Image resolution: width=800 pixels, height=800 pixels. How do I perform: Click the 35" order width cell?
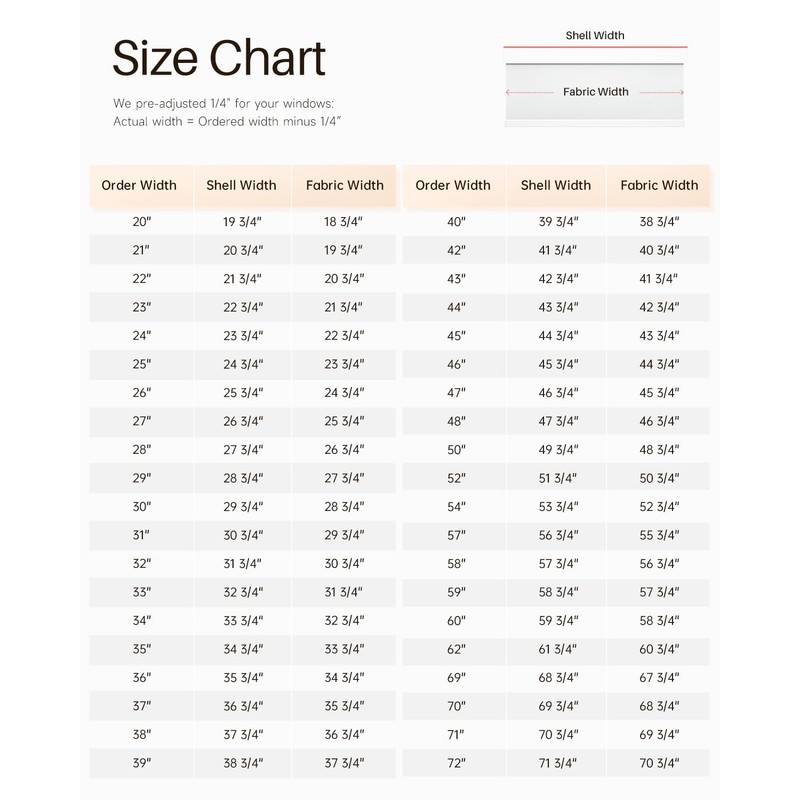140,649
